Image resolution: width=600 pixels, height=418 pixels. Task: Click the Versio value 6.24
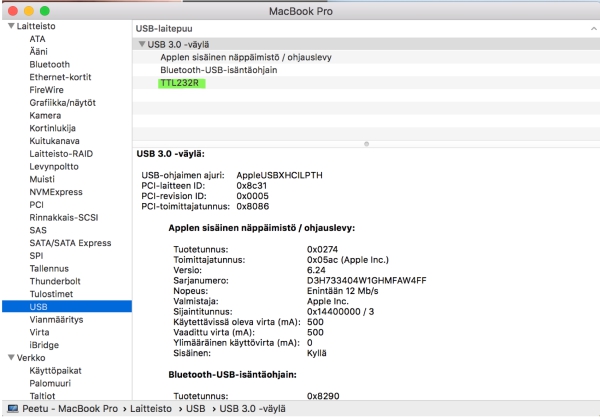click(316, 270)
